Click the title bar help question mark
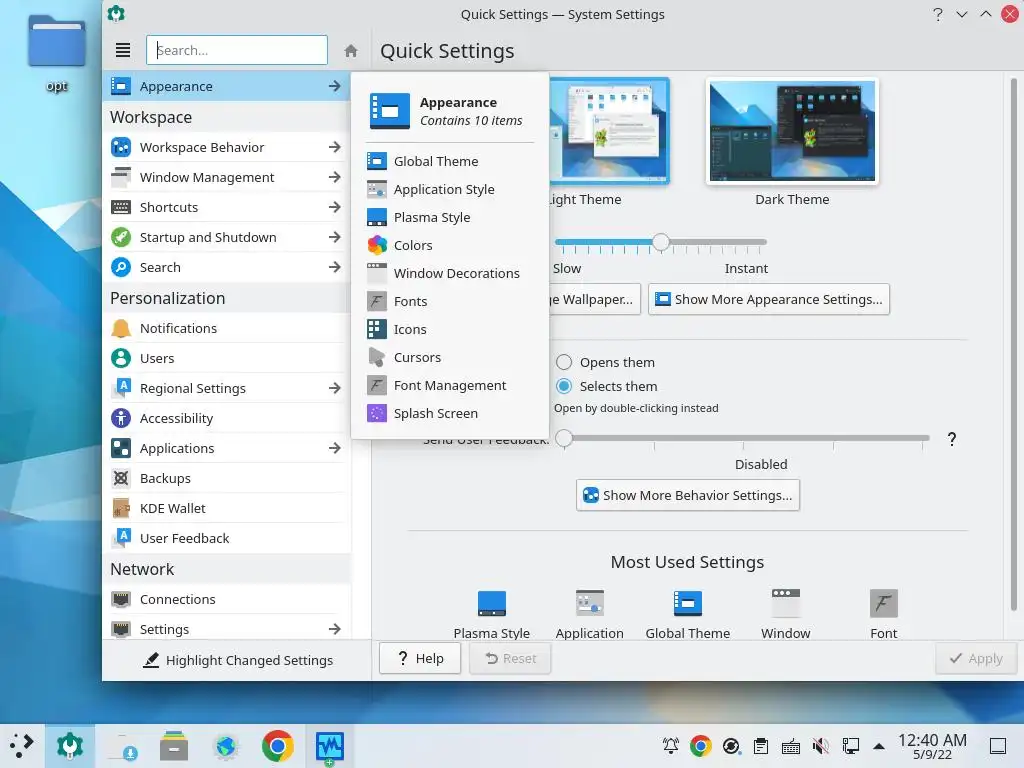1024x768 pixels. tap(938, 14)
